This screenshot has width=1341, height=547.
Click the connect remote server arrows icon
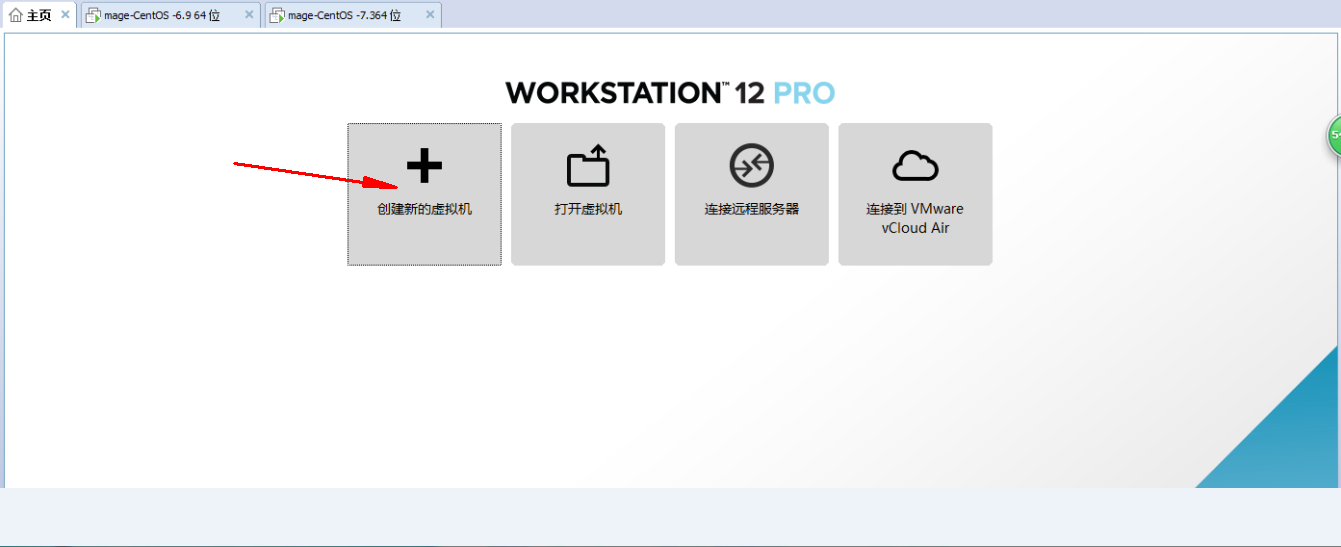tap(751, 166)
